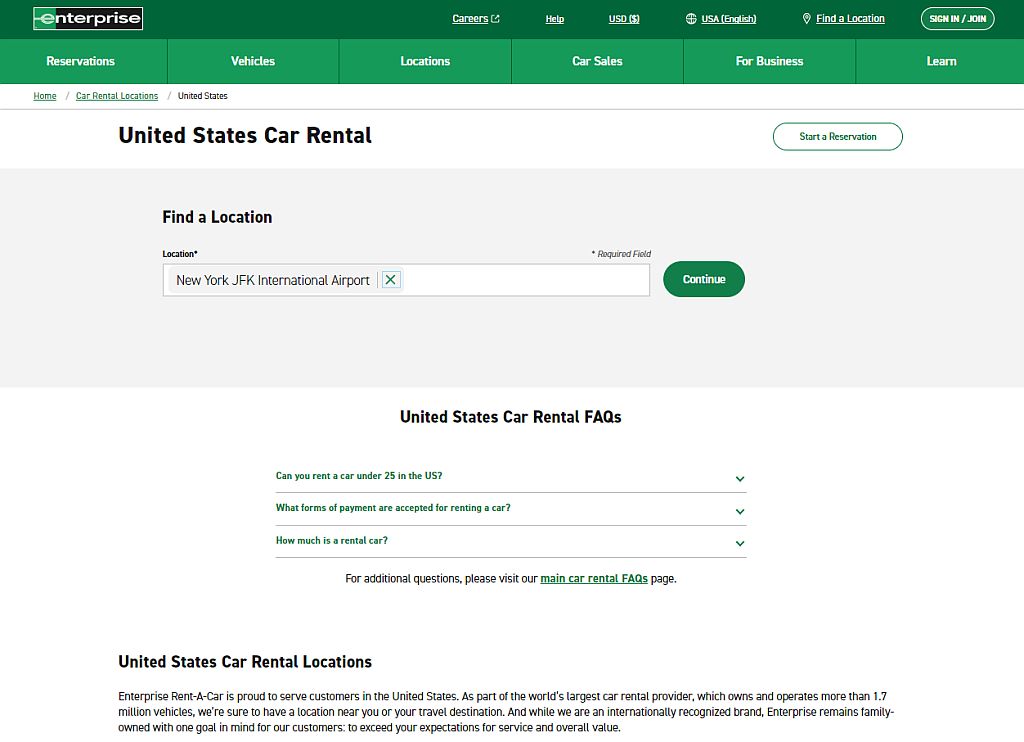The width and height of the screenshot is (1024, 742).
Task: Click the location pin beside Find a Location
Action: coord(806,18)
